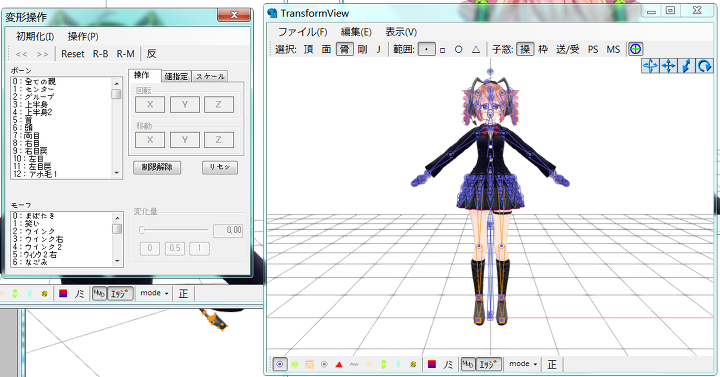Screen dimensions: 720x377
Task: Toggle 頂 vertex selection mode
Action: tap(309, 49)
